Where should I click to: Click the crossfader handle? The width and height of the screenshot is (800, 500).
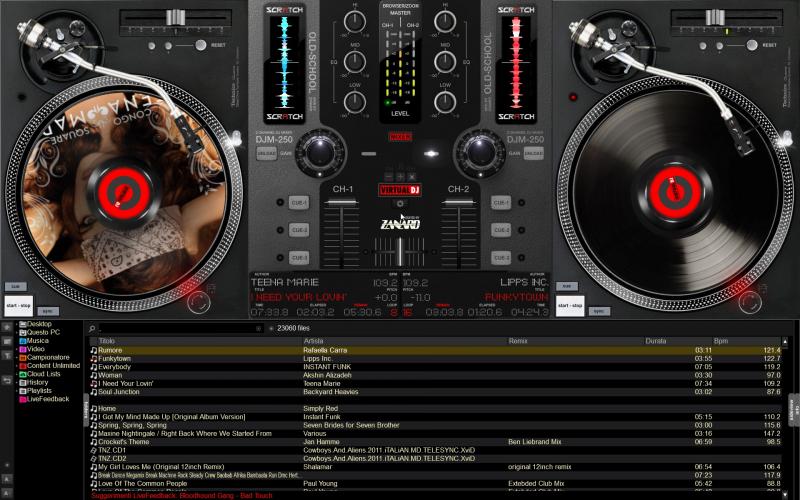[x=400, y=251]
